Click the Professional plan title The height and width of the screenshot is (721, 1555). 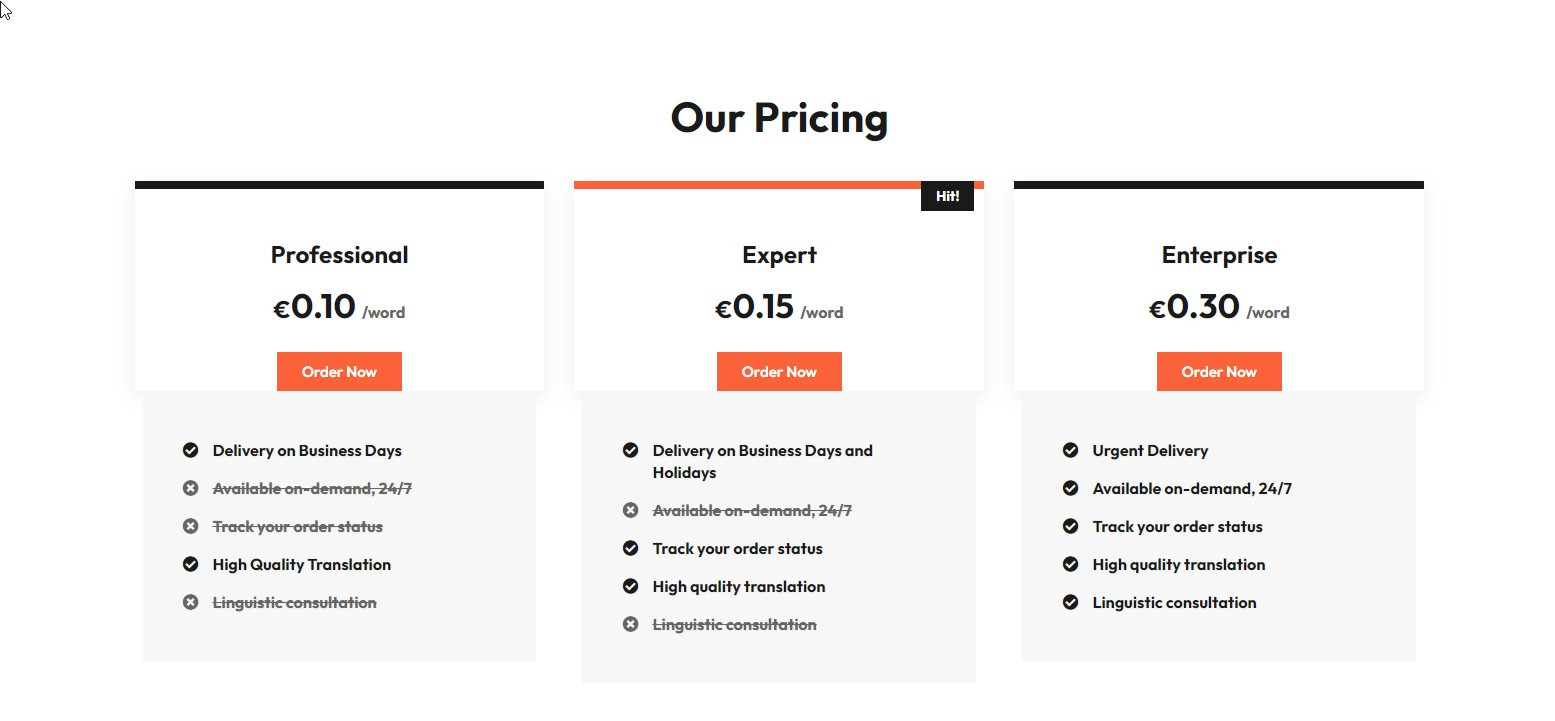339,255
